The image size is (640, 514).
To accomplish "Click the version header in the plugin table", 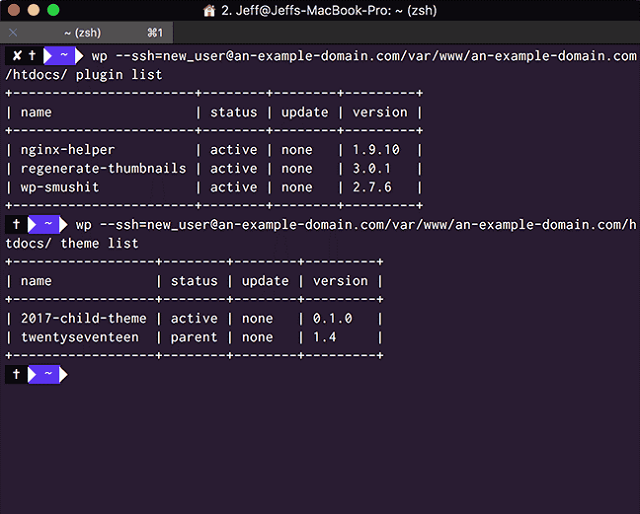I will 380,112.
